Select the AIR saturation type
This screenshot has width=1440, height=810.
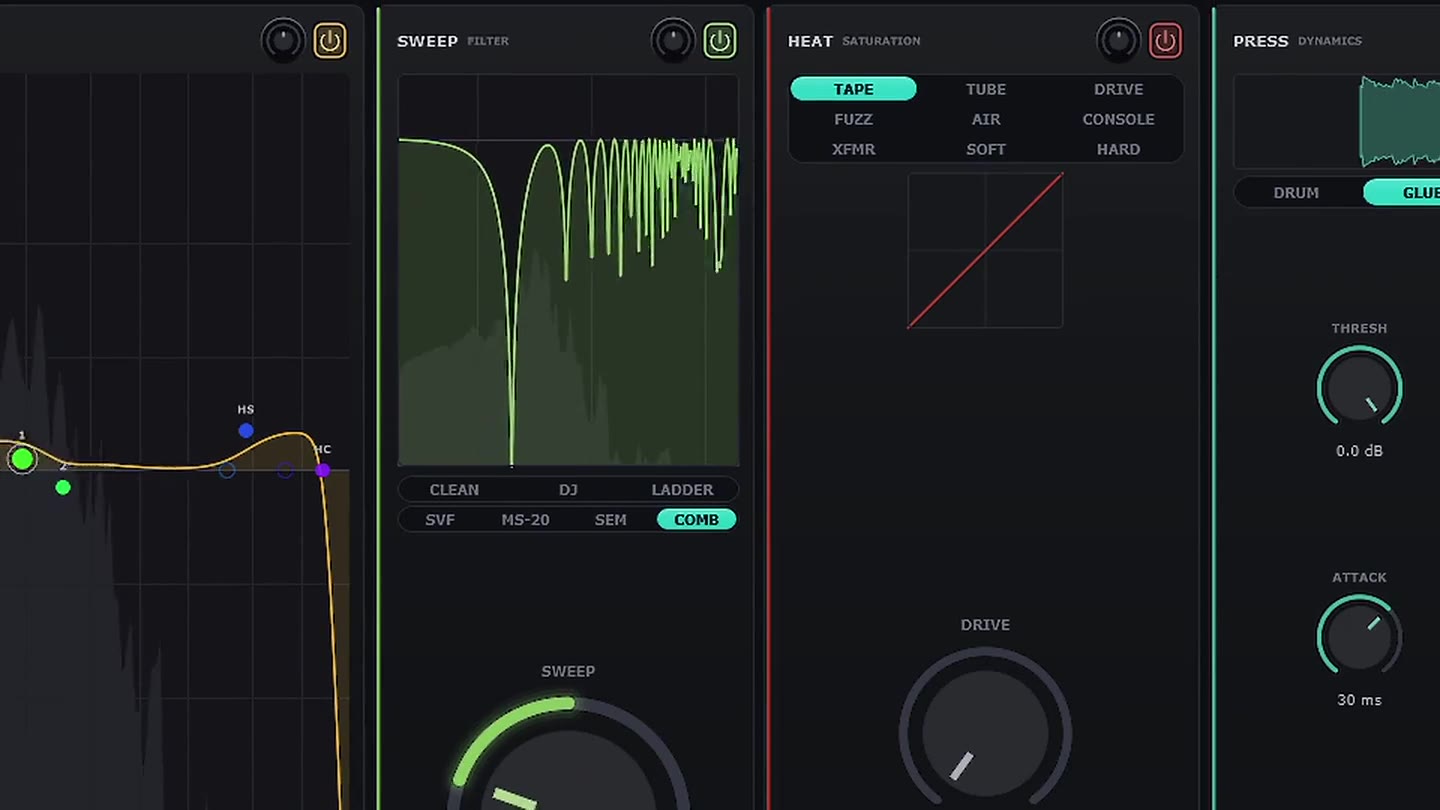coord(986,119)
